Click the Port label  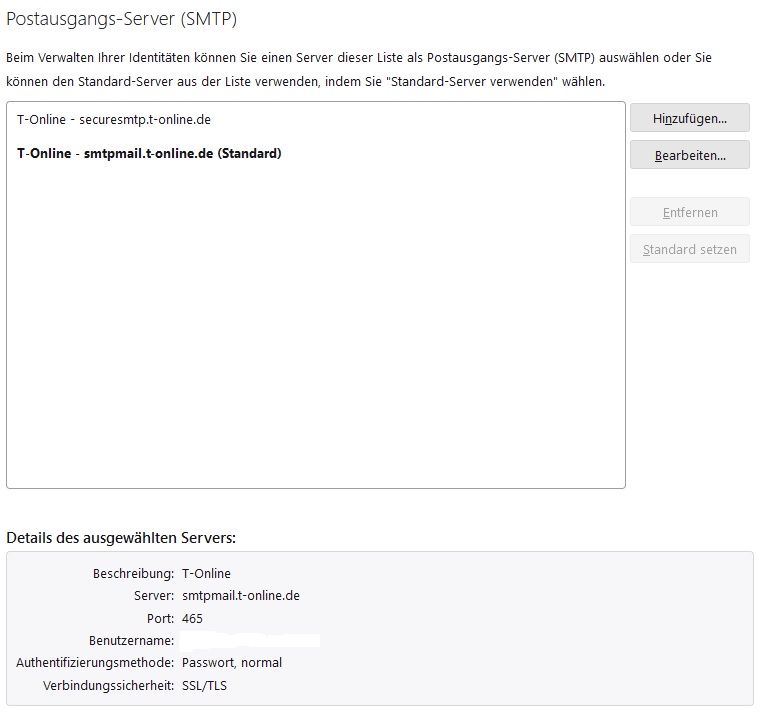click(x=160, y=619)
